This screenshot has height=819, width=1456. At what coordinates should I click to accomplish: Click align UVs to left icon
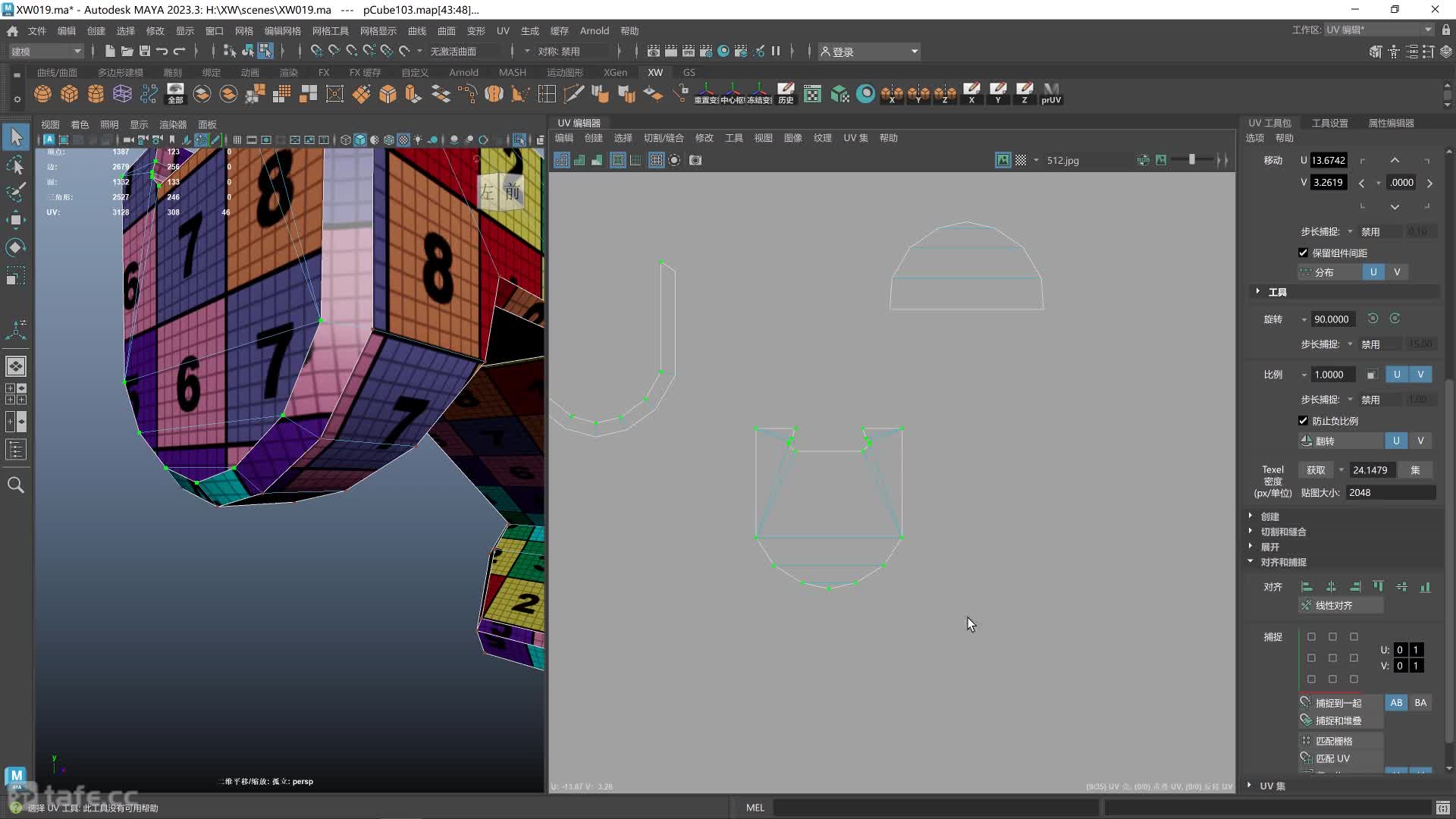[x=1307, y=586]
